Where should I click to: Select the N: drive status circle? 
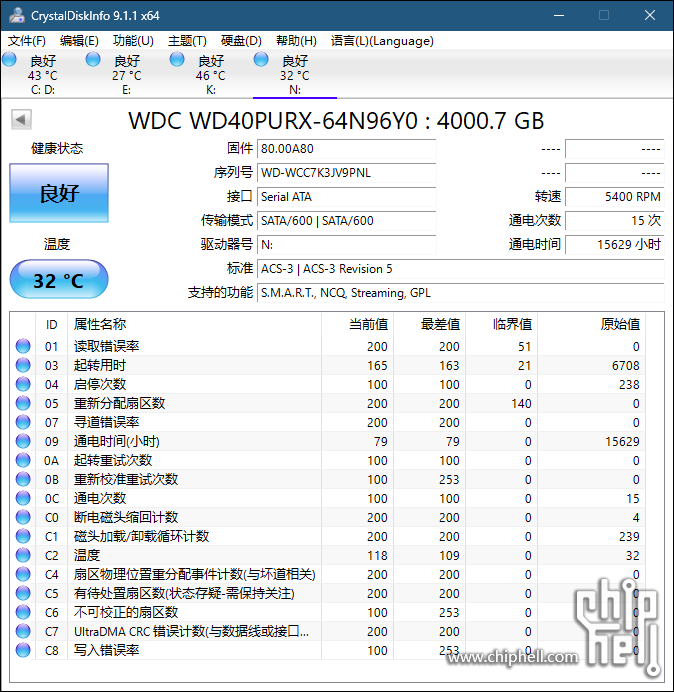click(261, 60)
